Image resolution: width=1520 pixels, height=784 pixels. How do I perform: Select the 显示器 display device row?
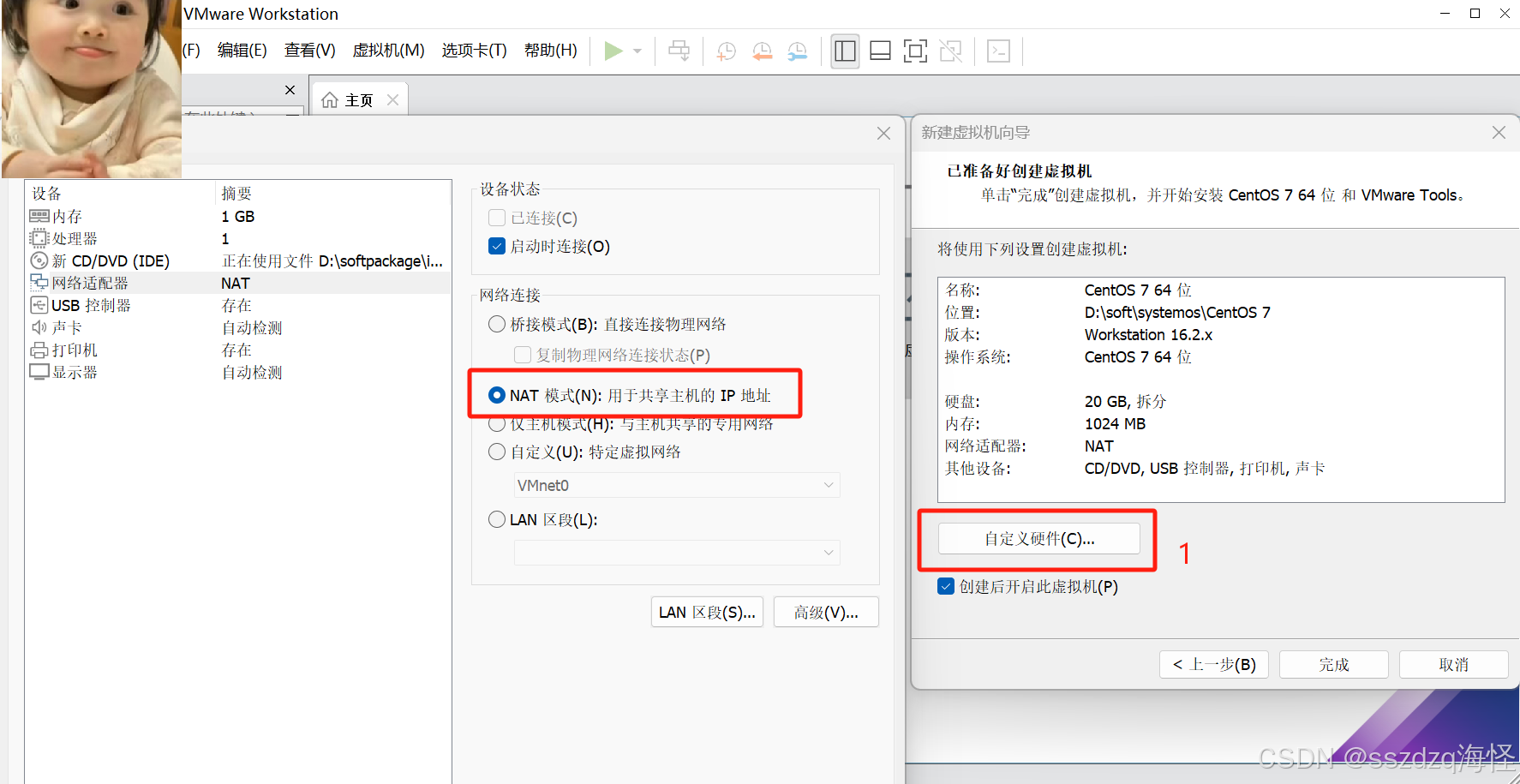click(238, 373)
